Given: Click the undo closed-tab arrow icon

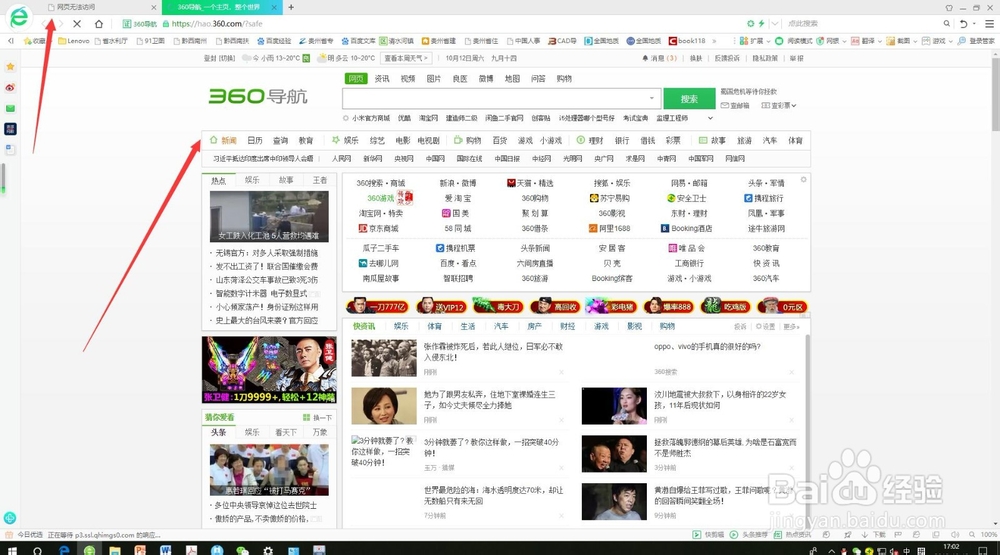Looking at the screenshot, I should 964,24.
